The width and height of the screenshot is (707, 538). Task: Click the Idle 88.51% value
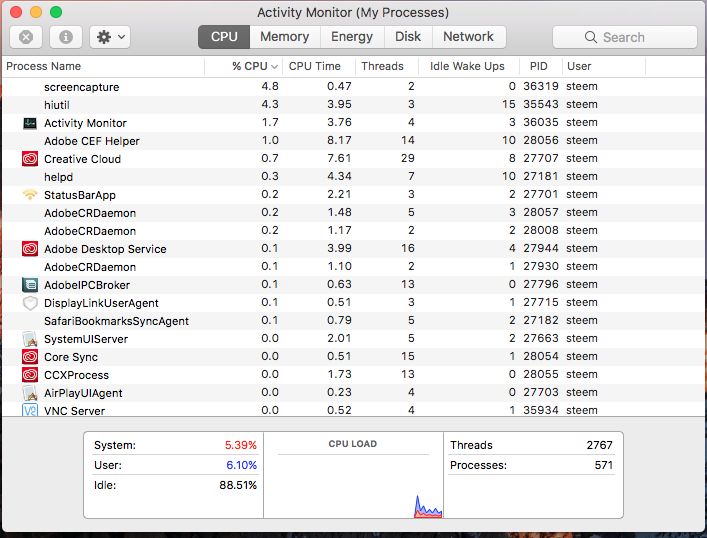[238, 485]
